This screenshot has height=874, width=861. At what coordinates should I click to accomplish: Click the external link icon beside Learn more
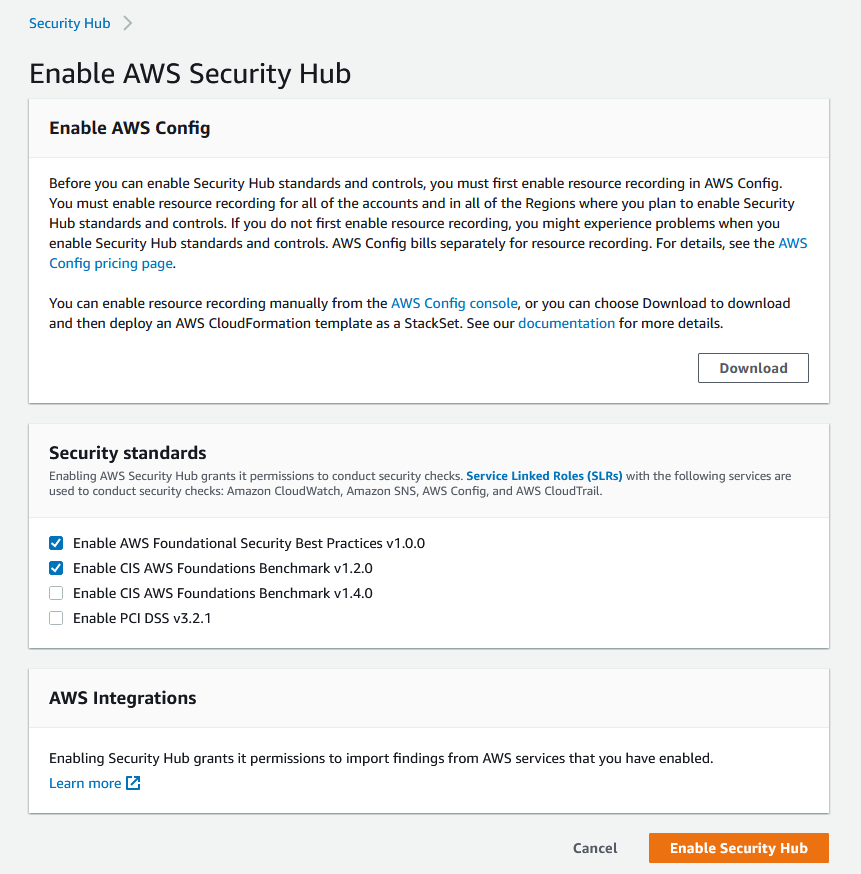(x=133, y=783)
